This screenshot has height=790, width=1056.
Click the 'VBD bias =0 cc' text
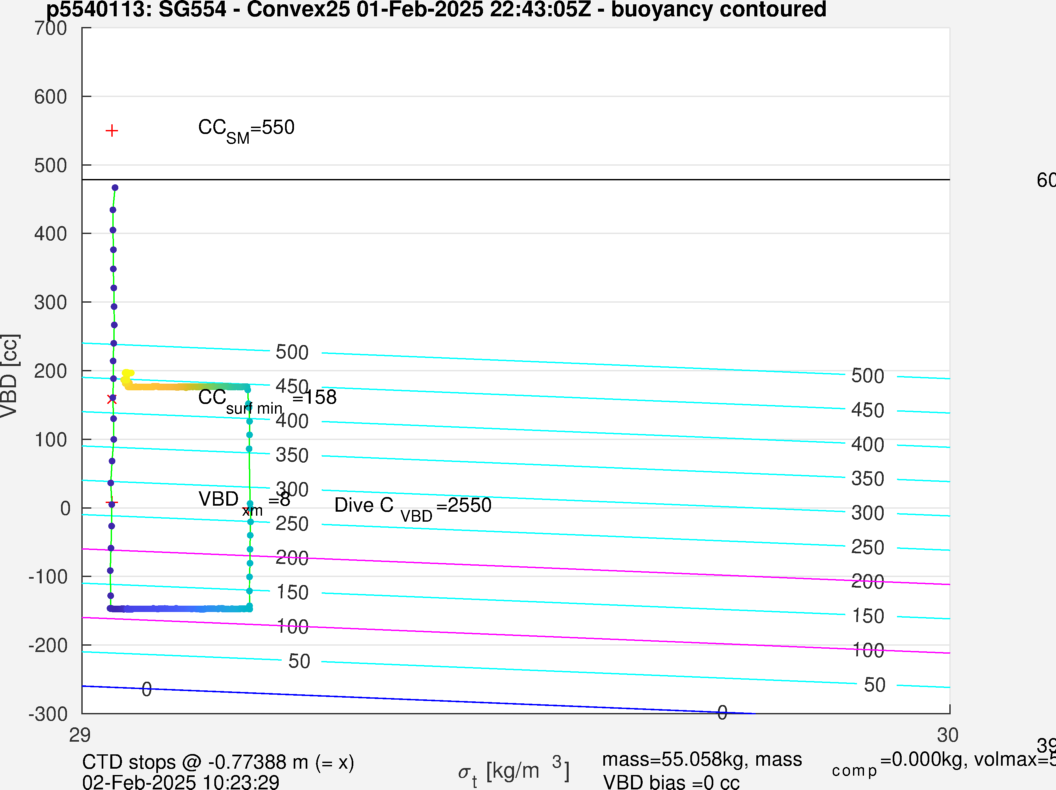pos(671,783)
